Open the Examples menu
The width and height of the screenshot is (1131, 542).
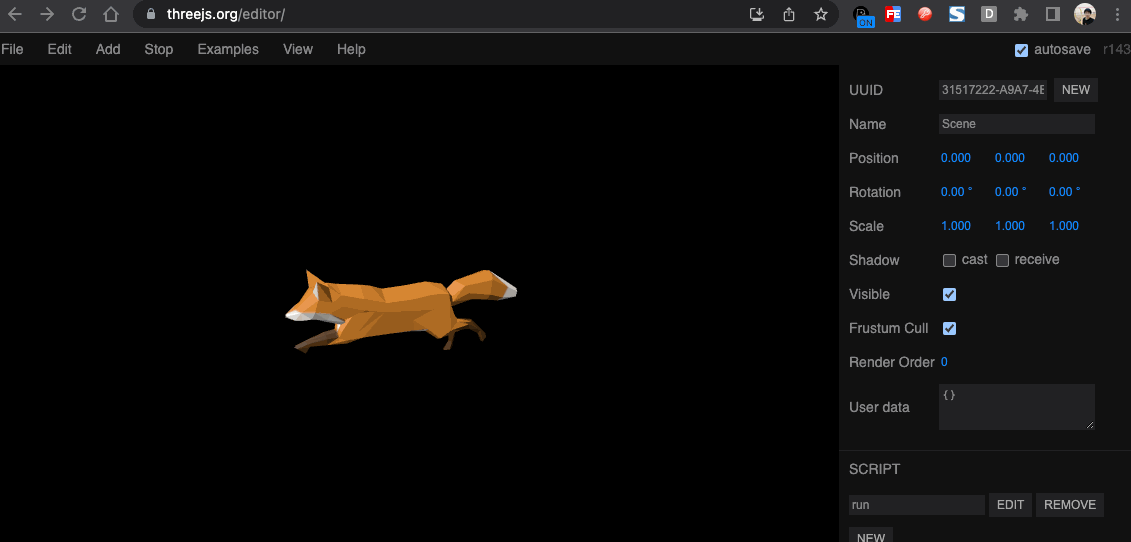coord(228,49)
